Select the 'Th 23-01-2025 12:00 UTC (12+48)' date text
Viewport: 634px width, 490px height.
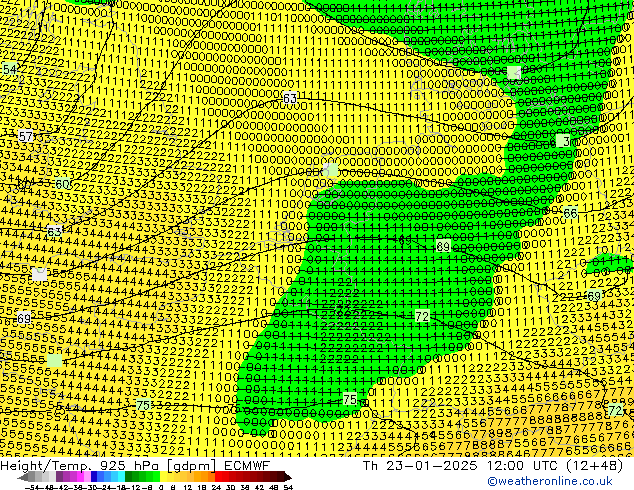493,465
